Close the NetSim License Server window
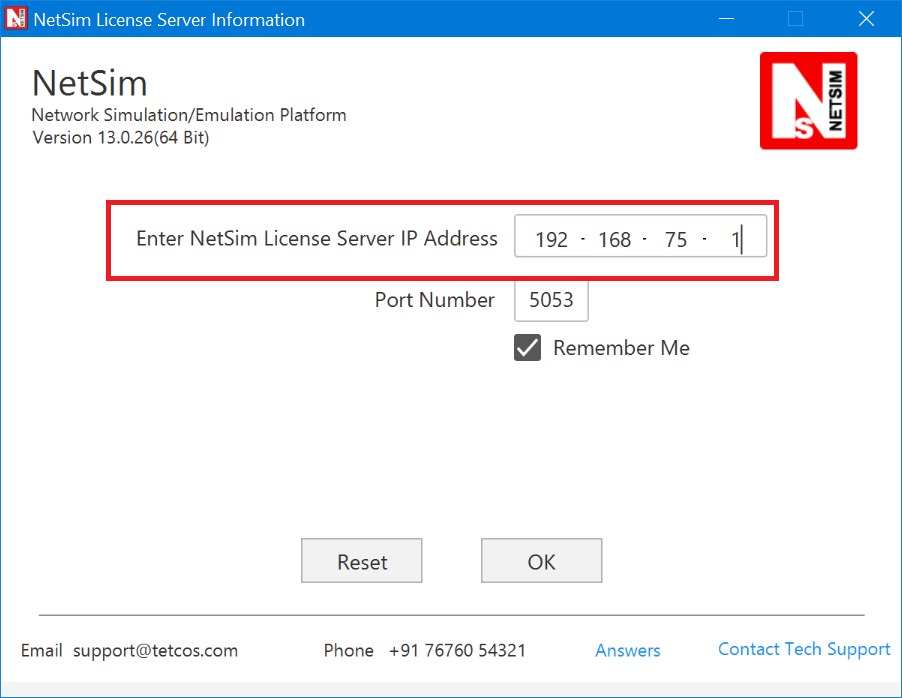This screenshot has width=902, height=698. tap(866, 18)
